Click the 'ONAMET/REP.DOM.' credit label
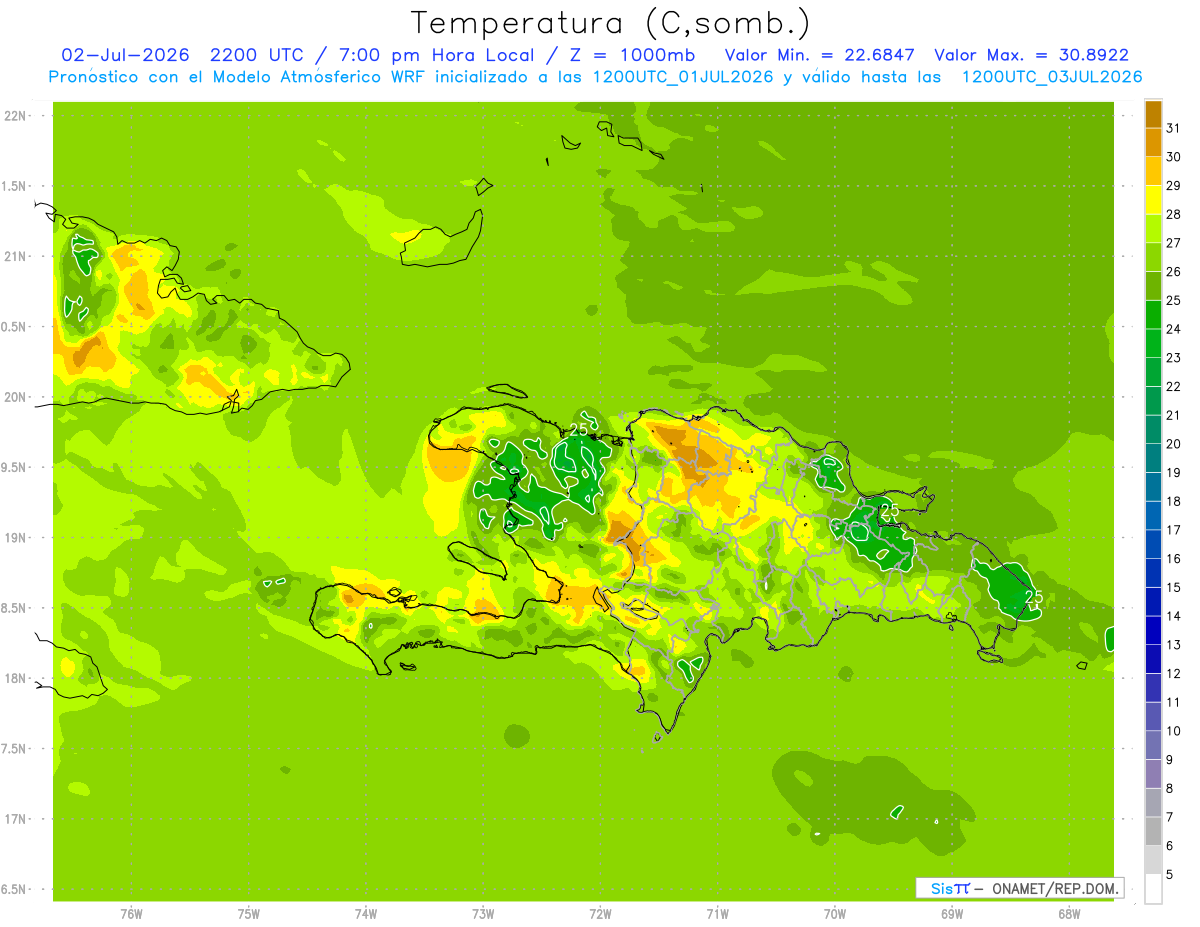This screenshot has width=1200, height=927. point(1055,888)
